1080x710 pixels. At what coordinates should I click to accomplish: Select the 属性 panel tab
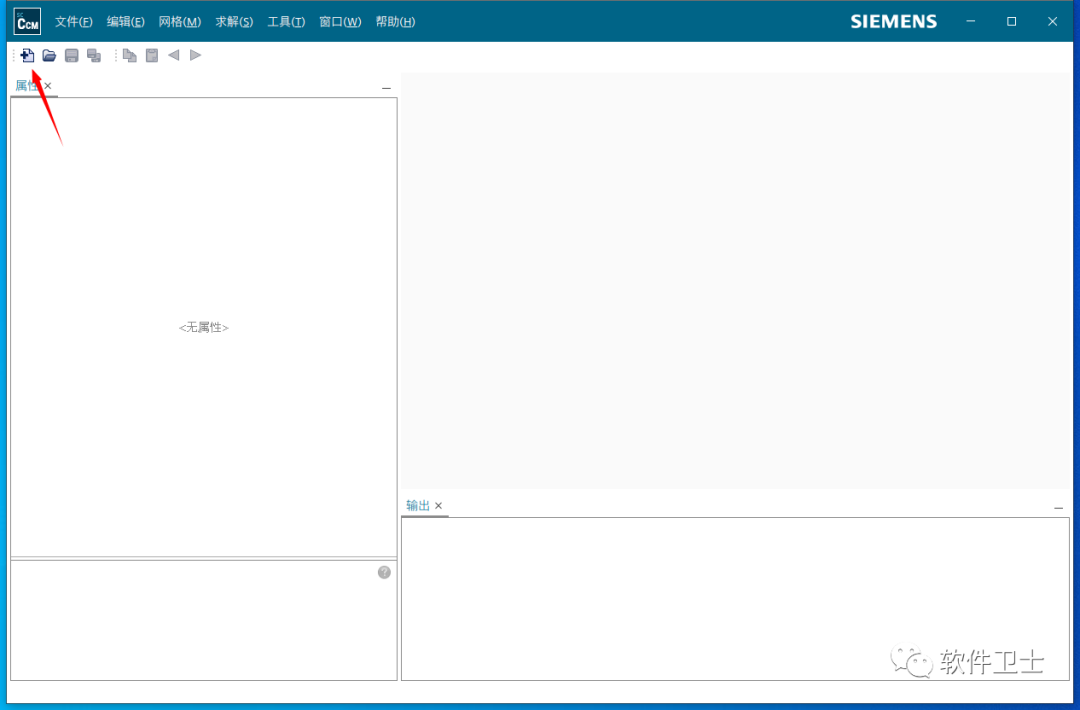click(x=26, y=86)
